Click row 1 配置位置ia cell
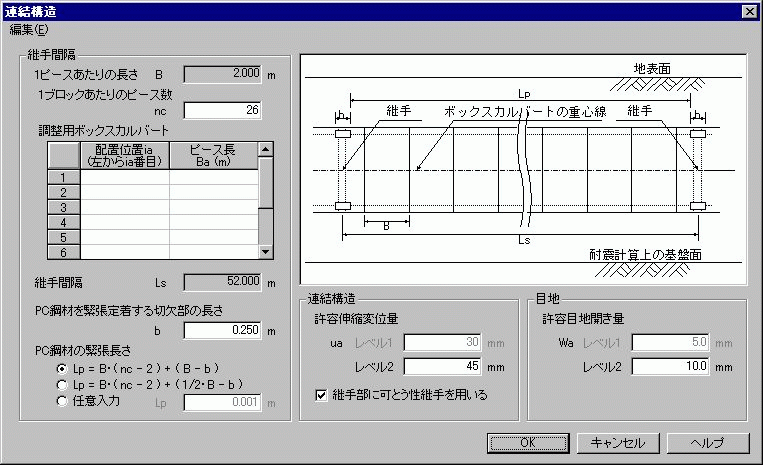 coord(125,177)
